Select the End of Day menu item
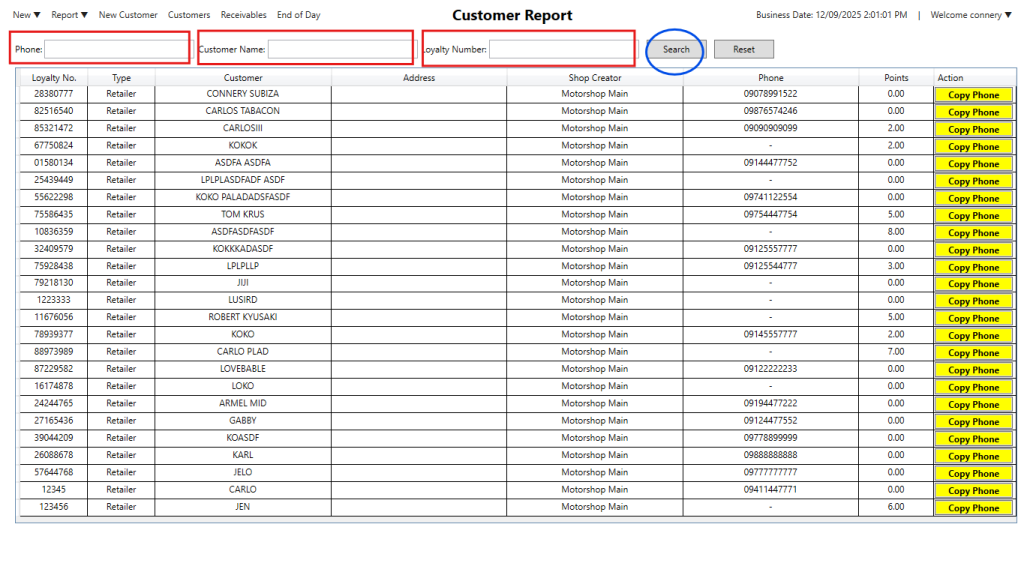 [x=299, y=15]
